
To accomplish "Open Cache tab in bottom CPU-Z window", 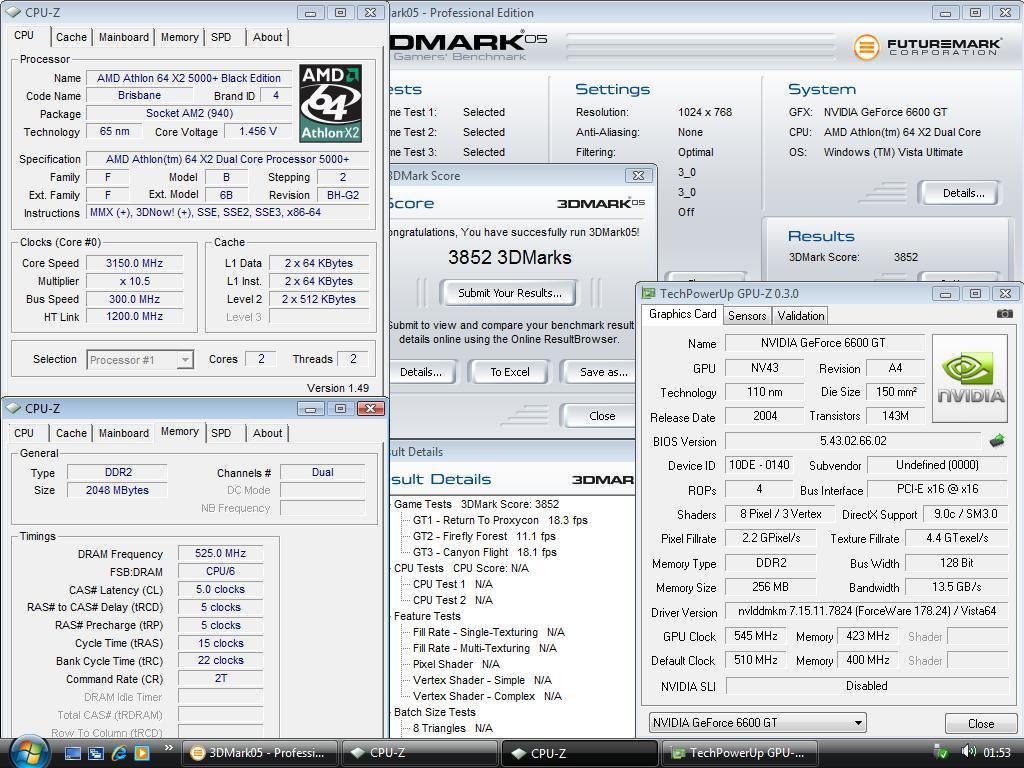I will point(71,433).
